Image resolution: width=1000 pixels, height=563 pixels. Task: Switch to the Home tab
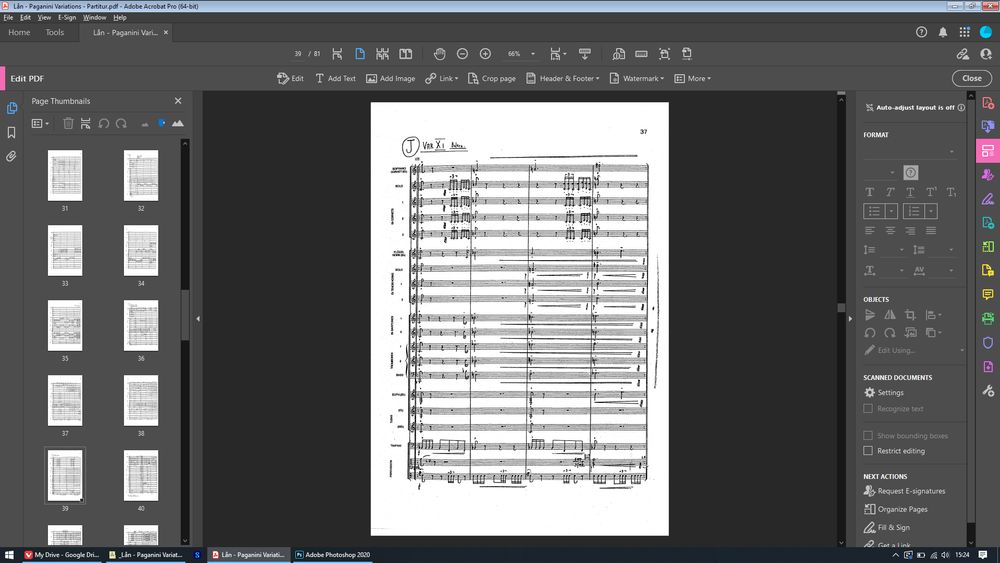19,33
